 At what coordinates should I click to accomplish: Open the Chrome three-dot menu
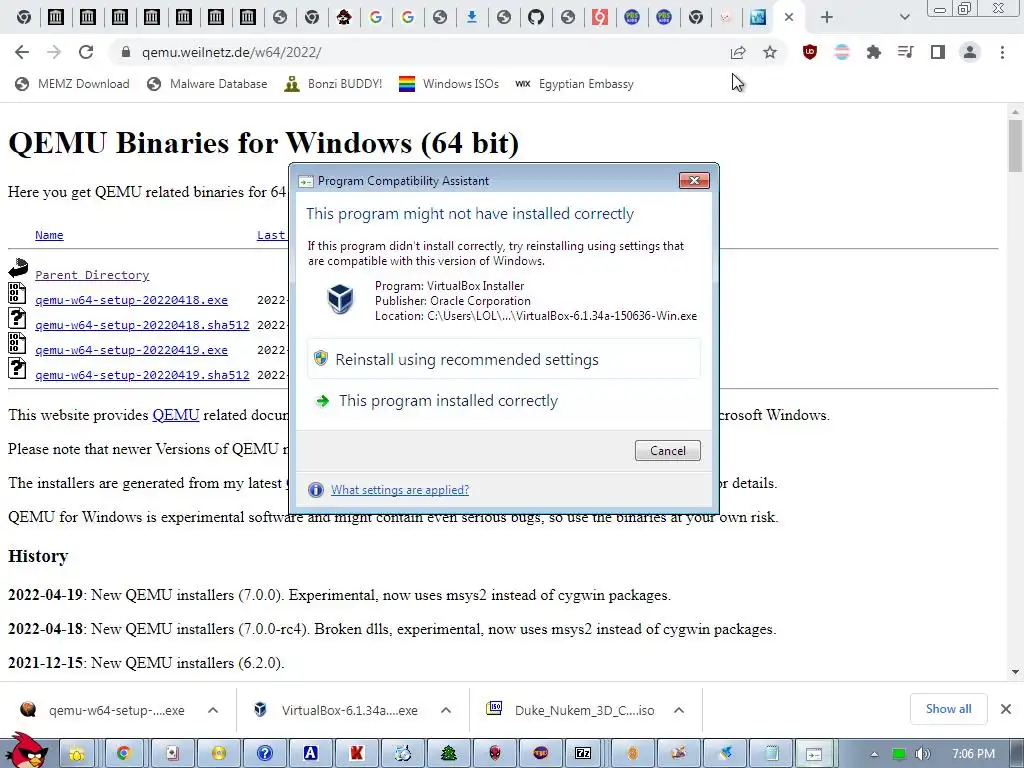[1002, 52]
